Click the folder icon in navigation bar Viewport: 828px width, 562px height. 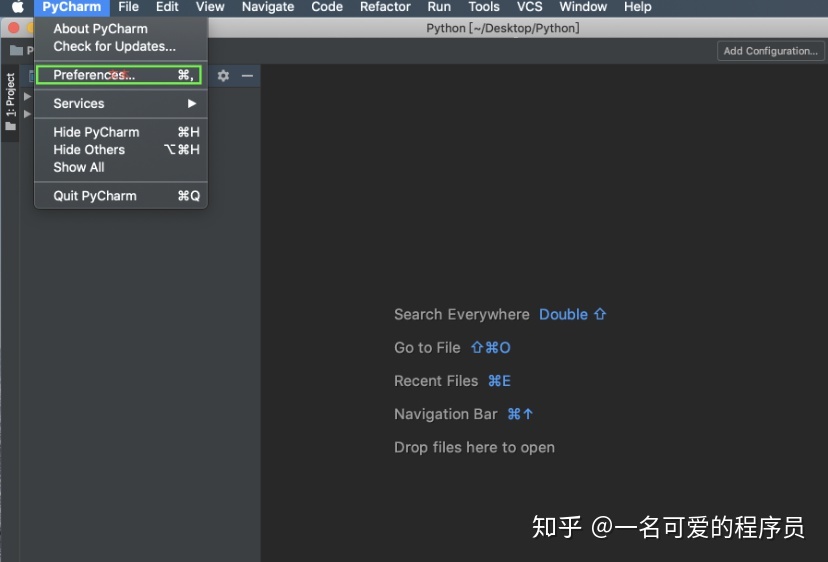point(16,50)
